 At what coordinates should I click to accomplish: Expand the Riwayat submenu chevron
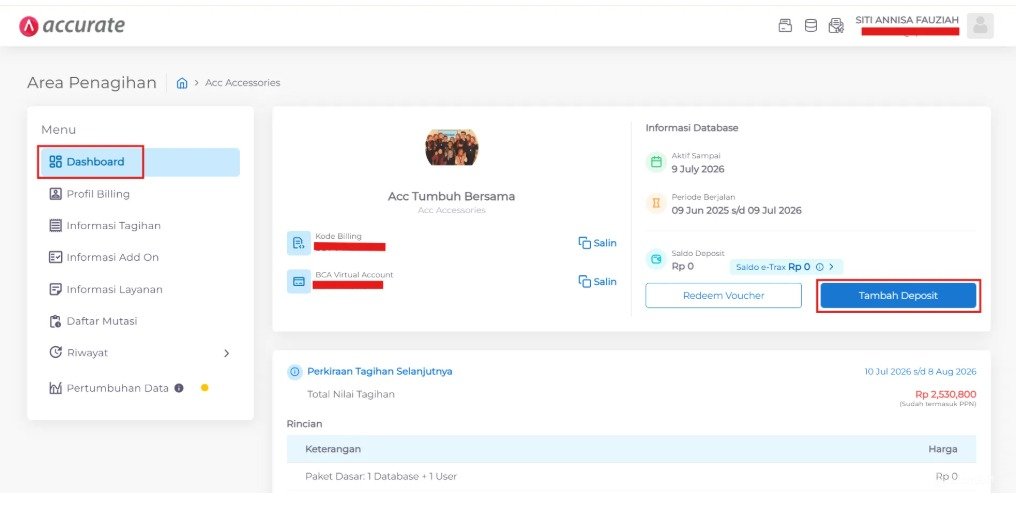click(226, 353)
